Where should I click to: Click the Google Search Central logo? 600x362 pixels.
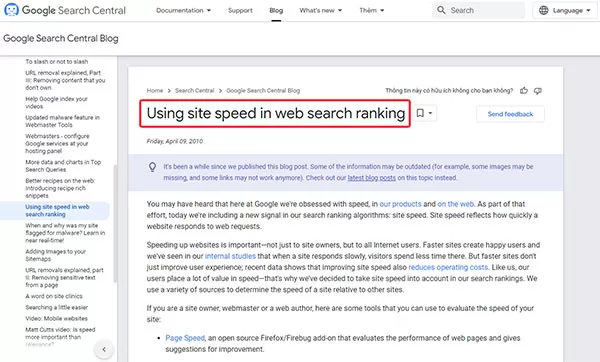pos(65,10)
